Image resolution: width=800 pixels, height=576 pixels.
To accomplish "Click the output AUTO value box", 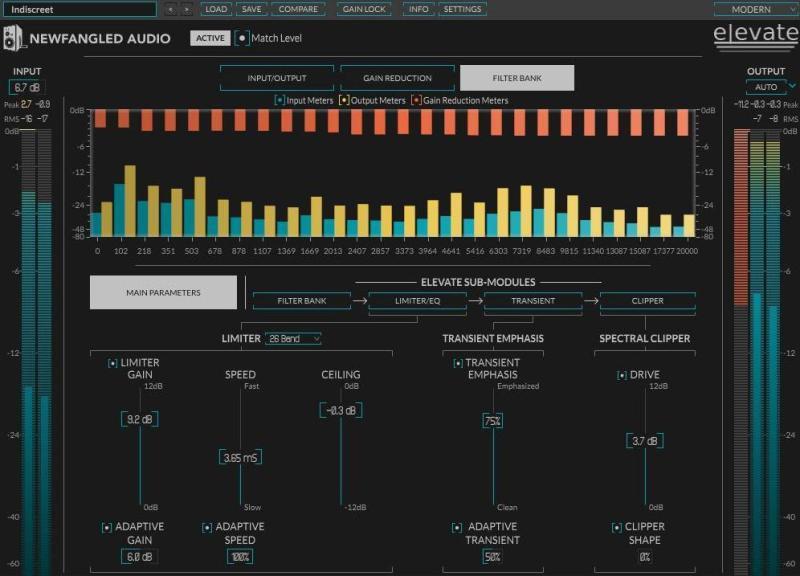I will [766, 87].
